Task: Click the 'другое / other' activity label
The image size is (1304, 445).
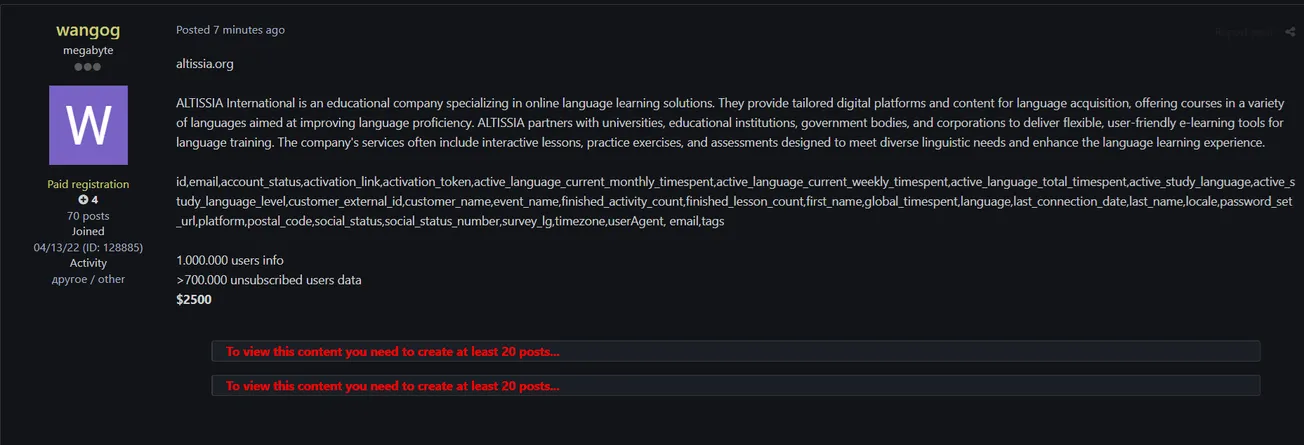Action: (x=88, y=279)
